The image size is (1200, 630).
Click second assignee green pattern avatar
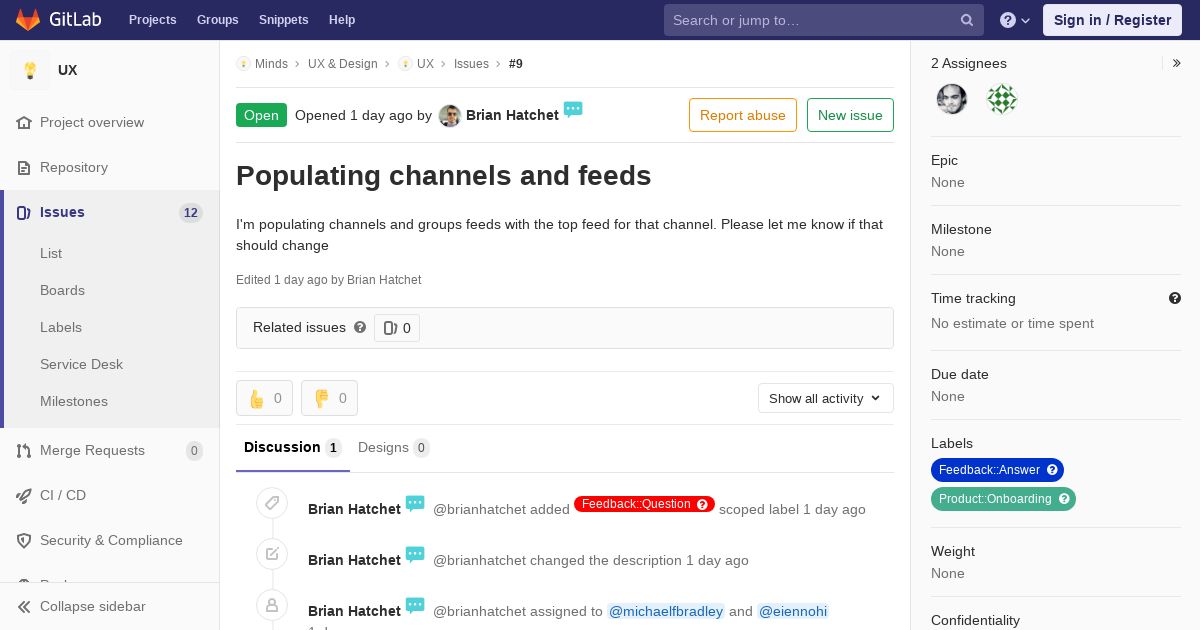coord(1002,99)
